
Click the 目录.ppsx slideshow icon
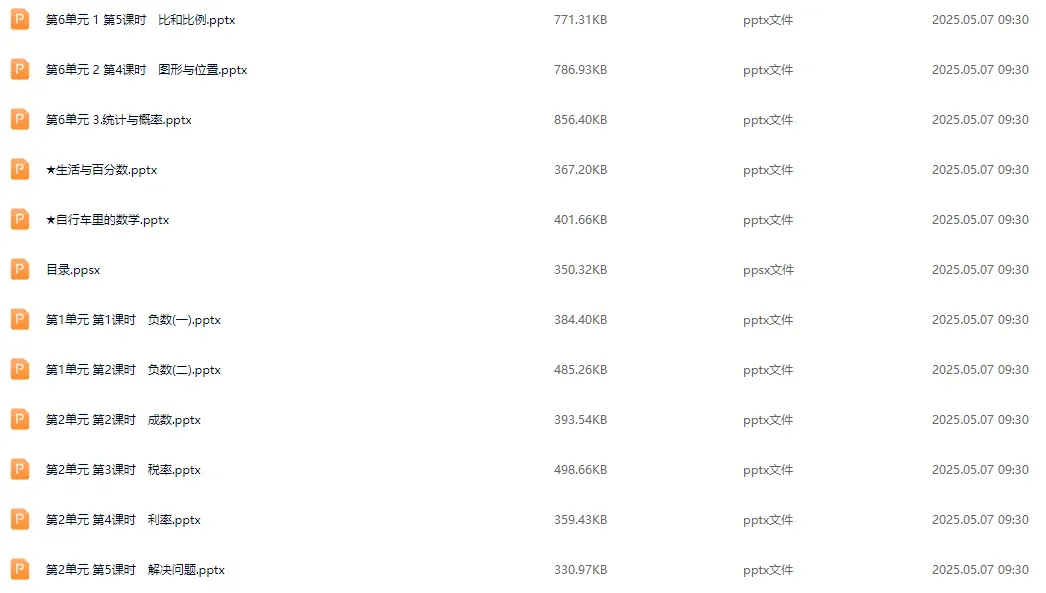(x=20, y=269)
